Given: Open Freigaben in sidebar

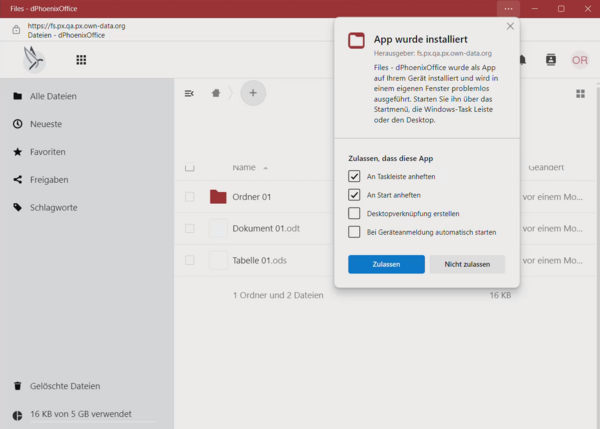Looking at the screenshot, I should [49, 180].
